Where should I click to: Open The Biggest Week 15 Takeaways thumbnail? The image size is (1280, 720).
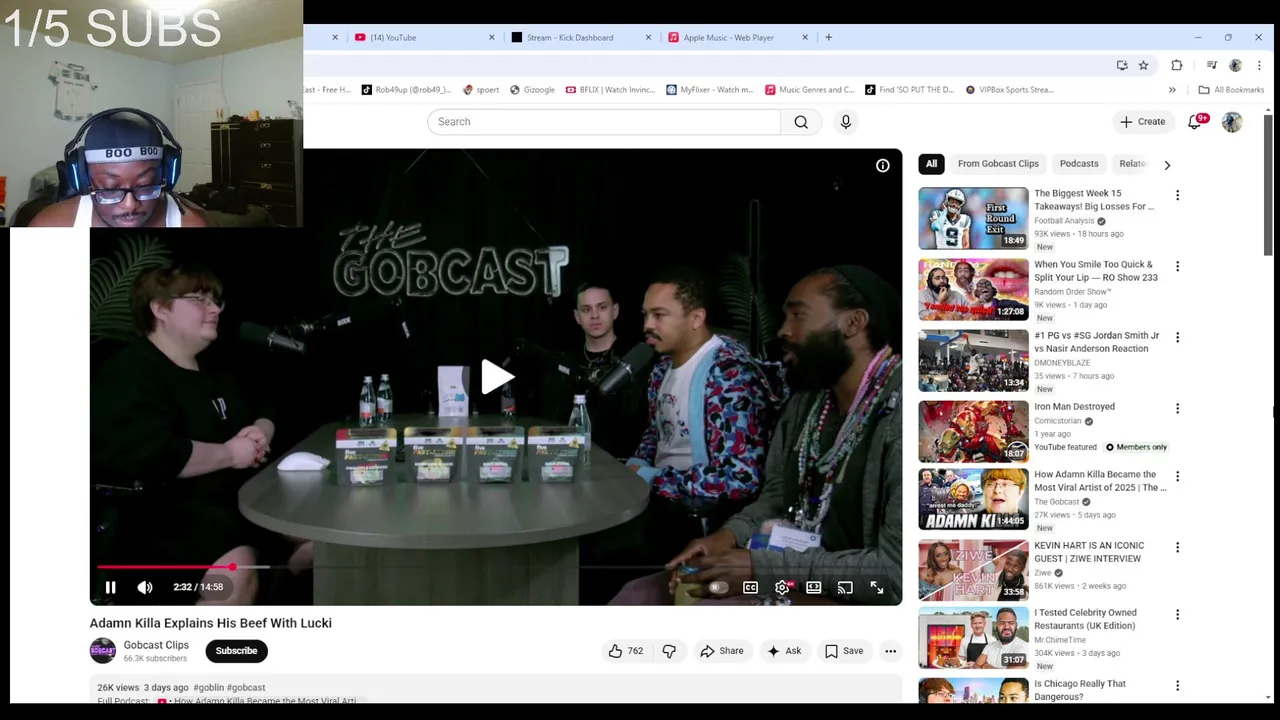tap(973, 218)
